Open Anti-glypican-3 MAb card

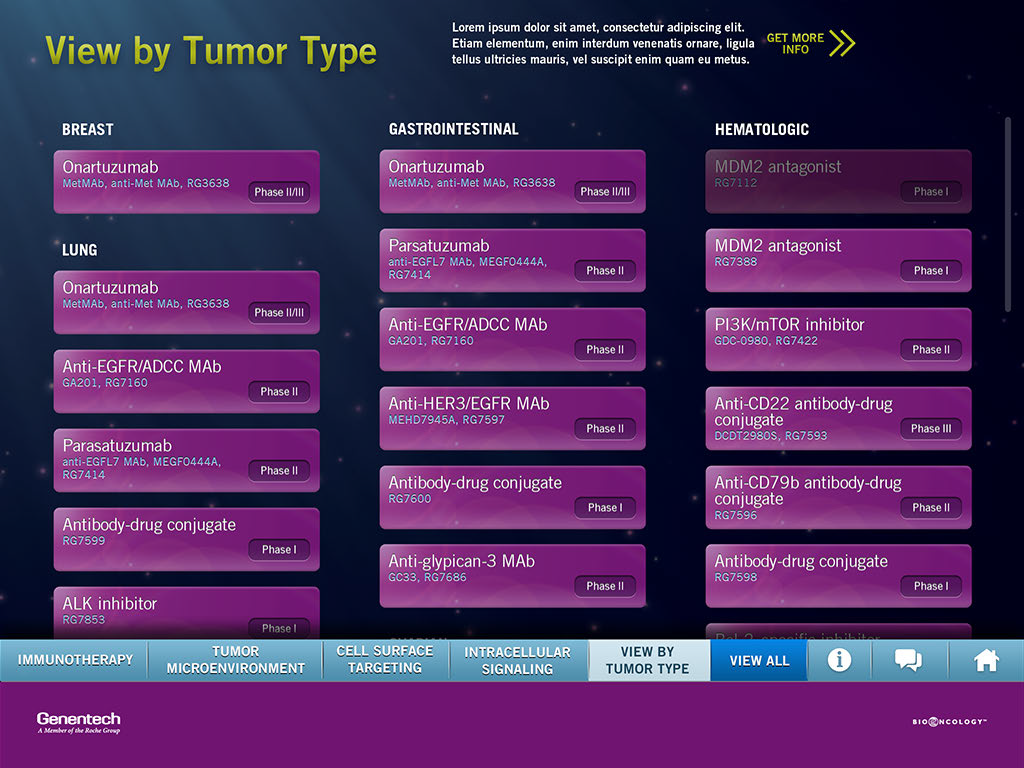tap(512, 576)
